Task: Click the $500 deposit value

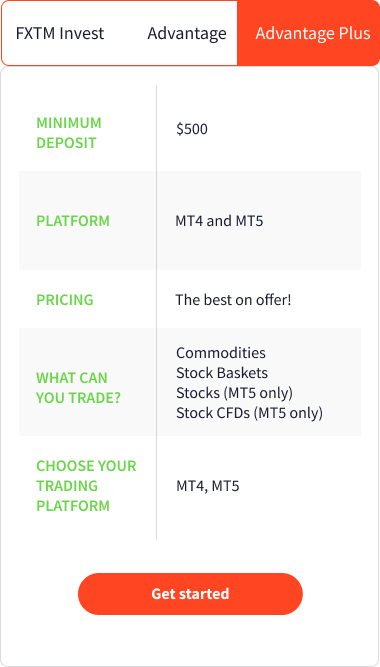Action: 192,129
